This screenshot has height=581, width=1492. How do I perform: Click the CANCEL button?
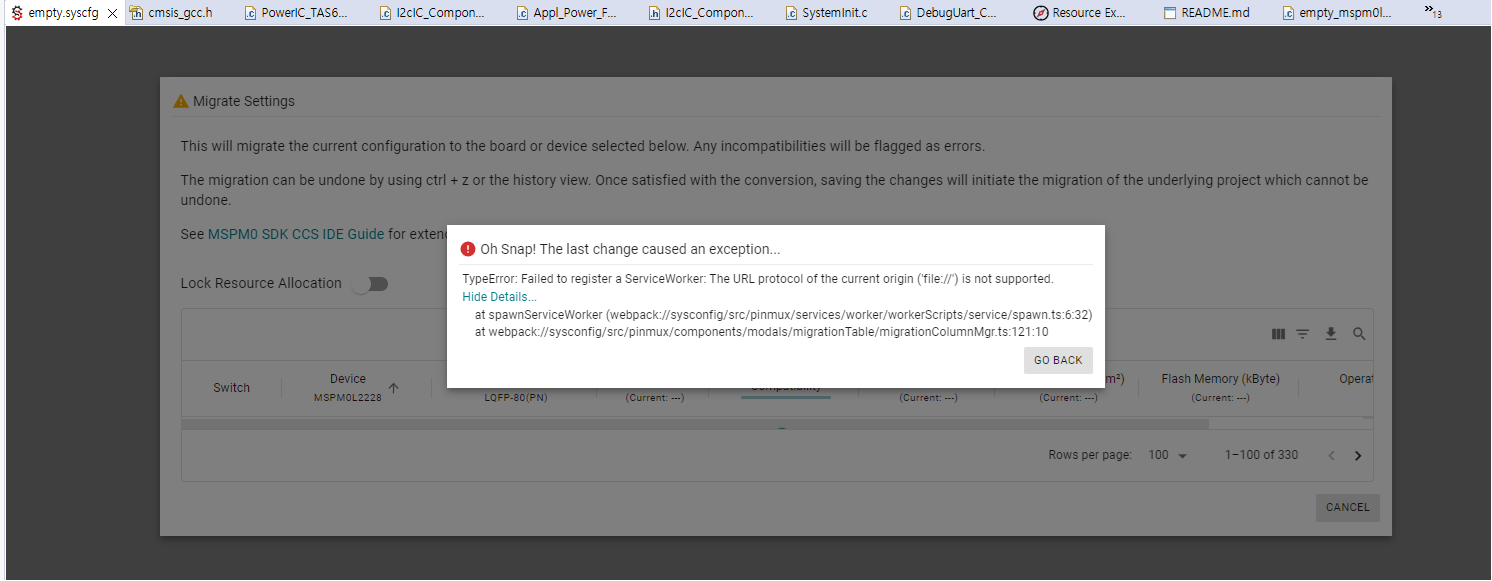[x=1347, y=507]
